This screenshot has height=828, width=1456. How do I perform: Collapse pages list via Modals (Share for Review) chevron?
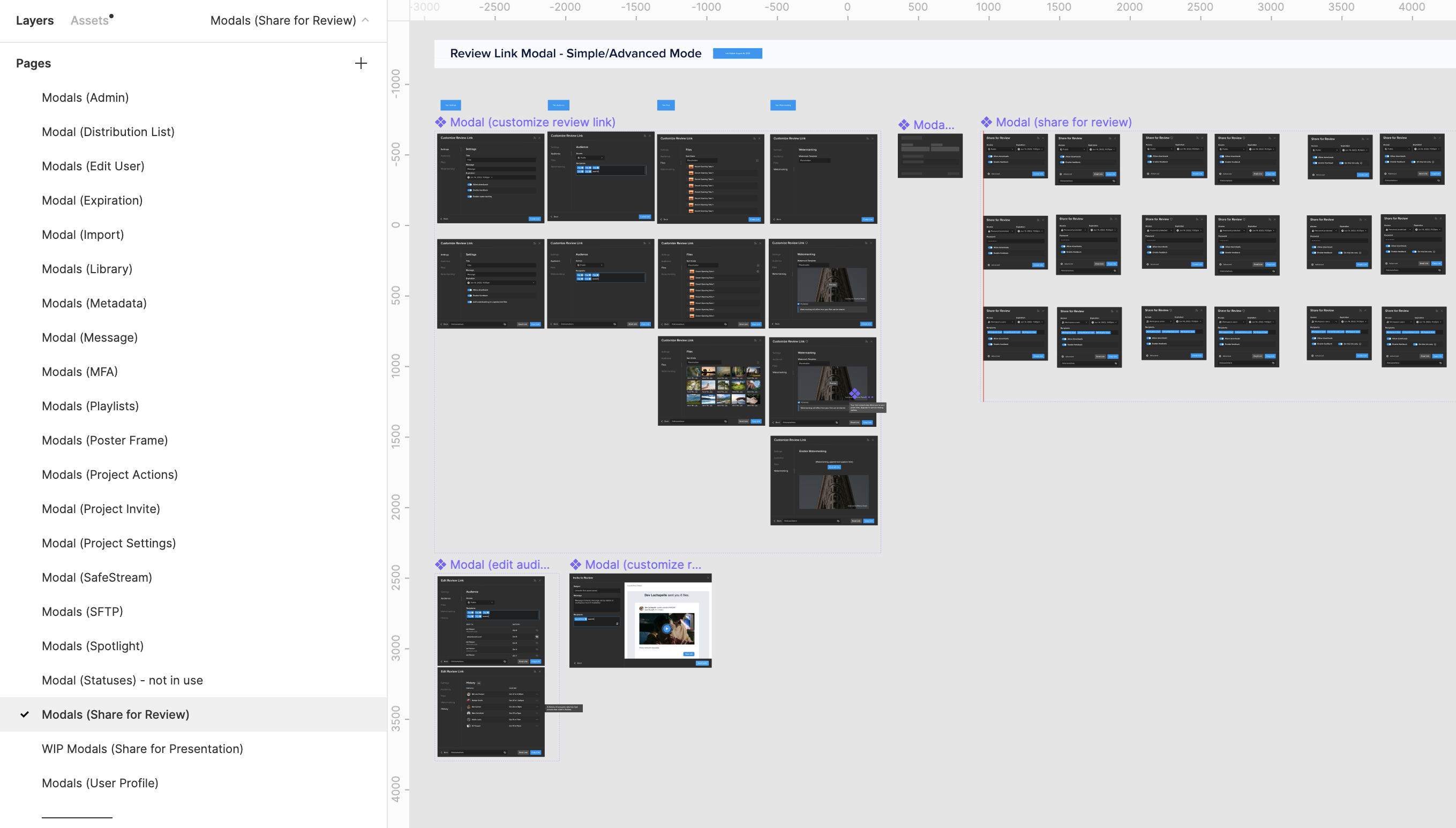366,20
